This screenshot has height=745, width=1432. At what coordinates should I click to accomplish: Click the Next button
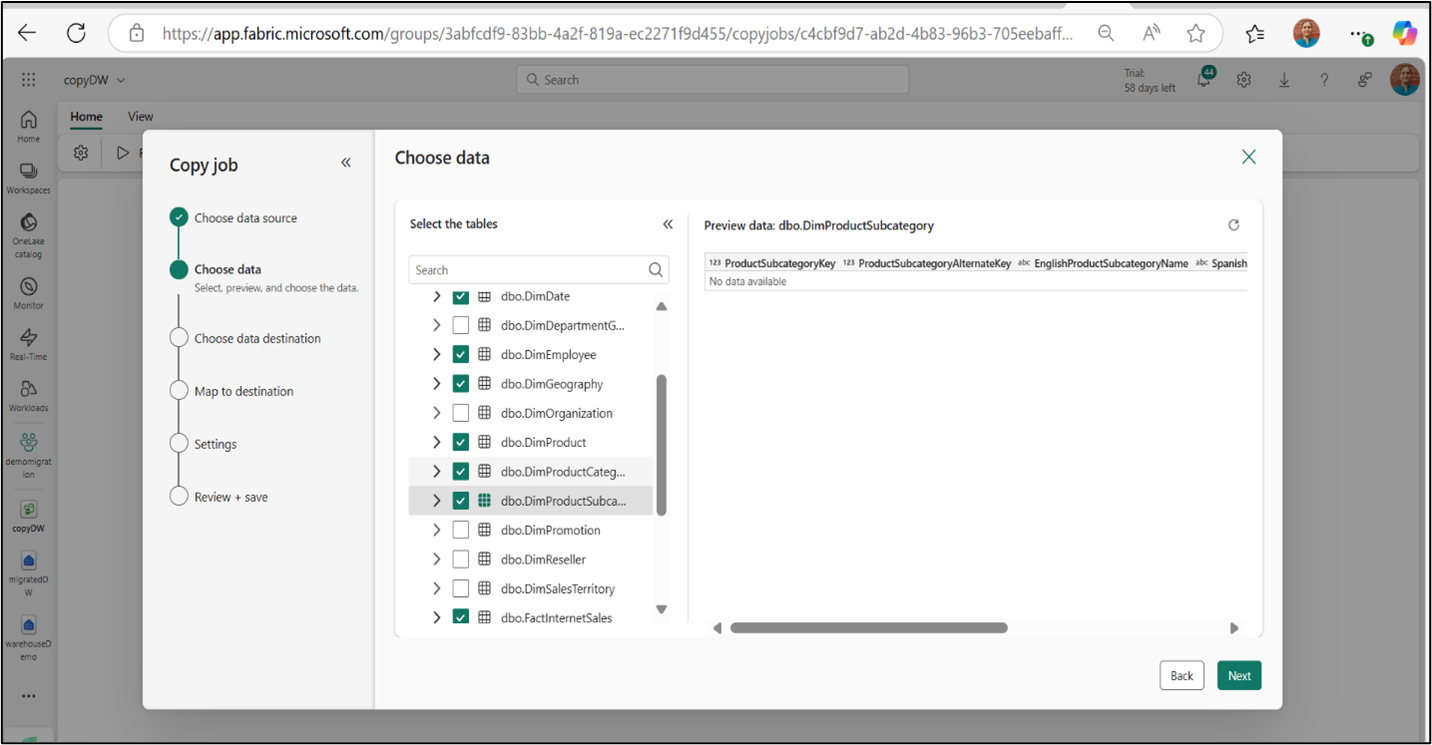1239,676
